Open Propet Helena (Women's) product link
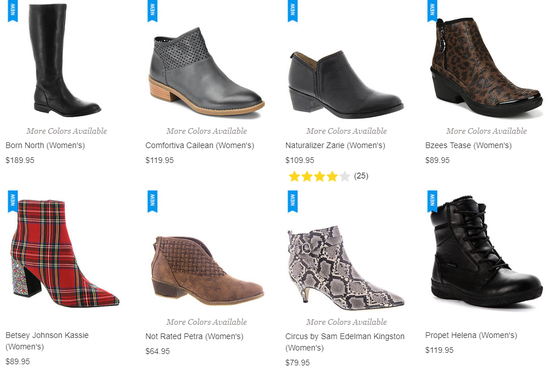Viewport: 550px width, 370px height. [471, 335]
